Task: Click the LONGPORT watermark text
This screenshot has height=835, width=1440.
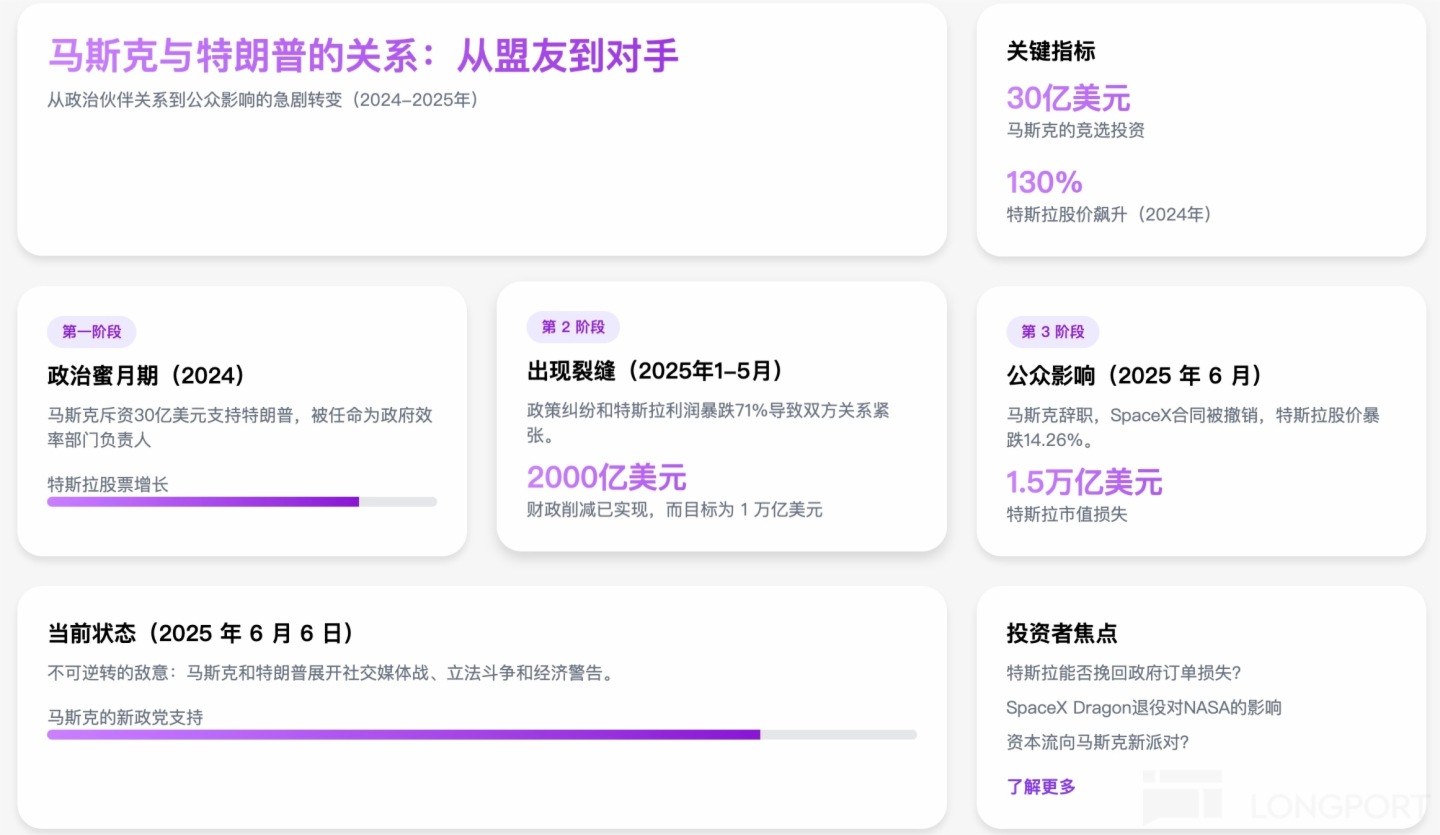Action: click(x=1340, y=806)
